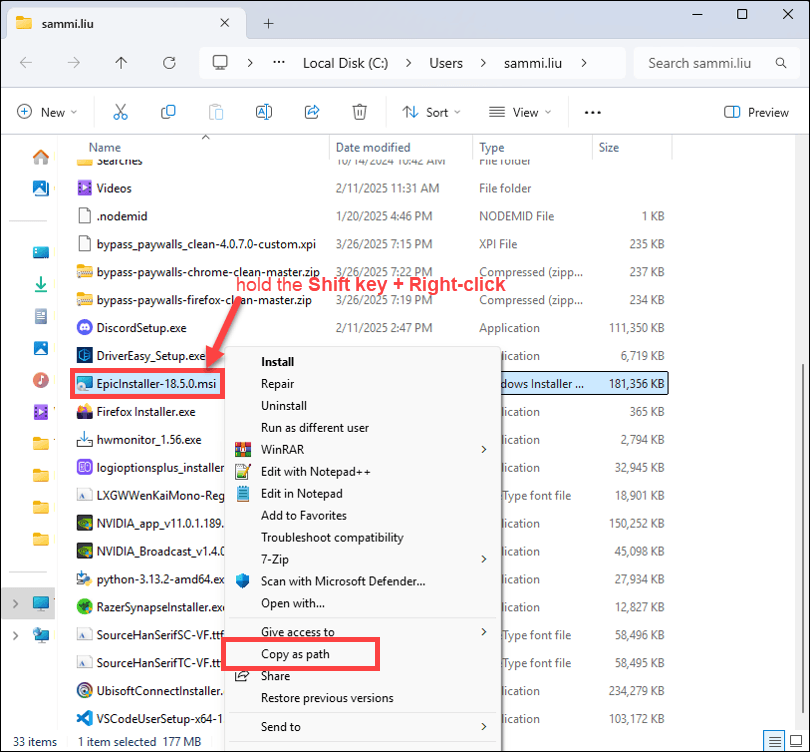Click the Rename icon in toolbar
810x752 pixels.
(264, 112)
